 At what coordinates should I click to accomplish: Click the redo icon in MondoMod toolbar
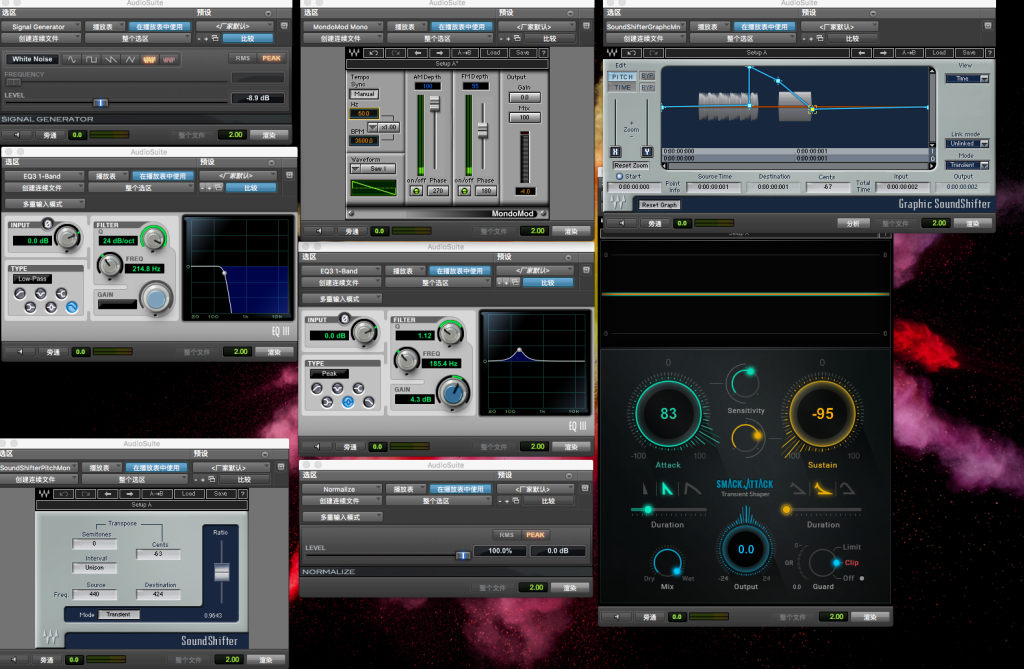click(x=395, y=53)
